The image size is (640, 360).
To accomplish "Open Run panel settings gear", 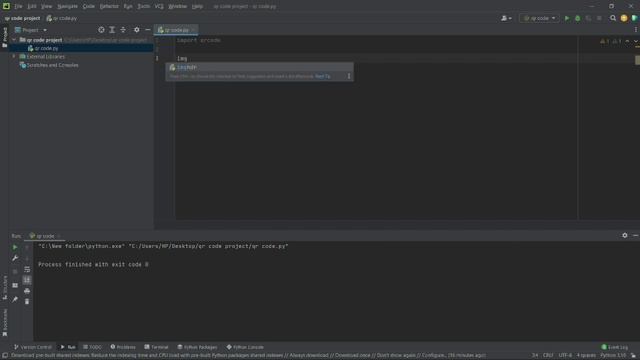I will tap(624, 236).
